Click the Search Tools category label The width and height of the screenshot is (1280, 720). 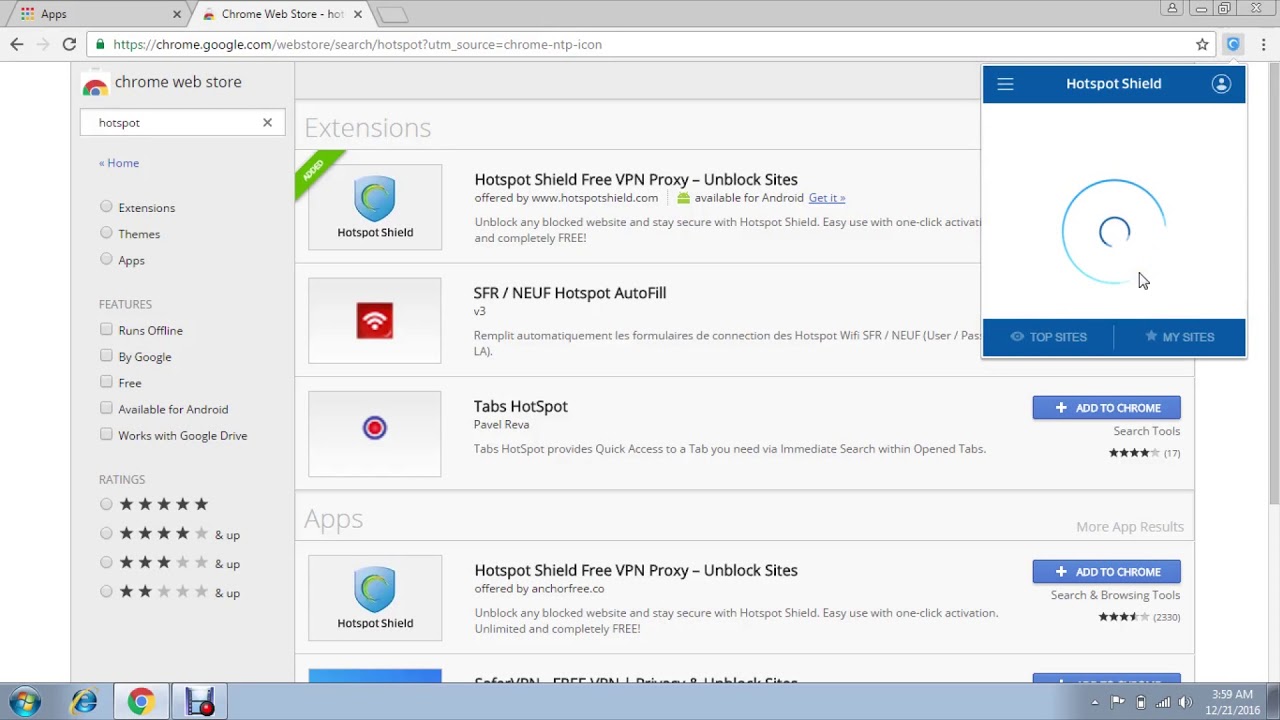click(1146, 431)
